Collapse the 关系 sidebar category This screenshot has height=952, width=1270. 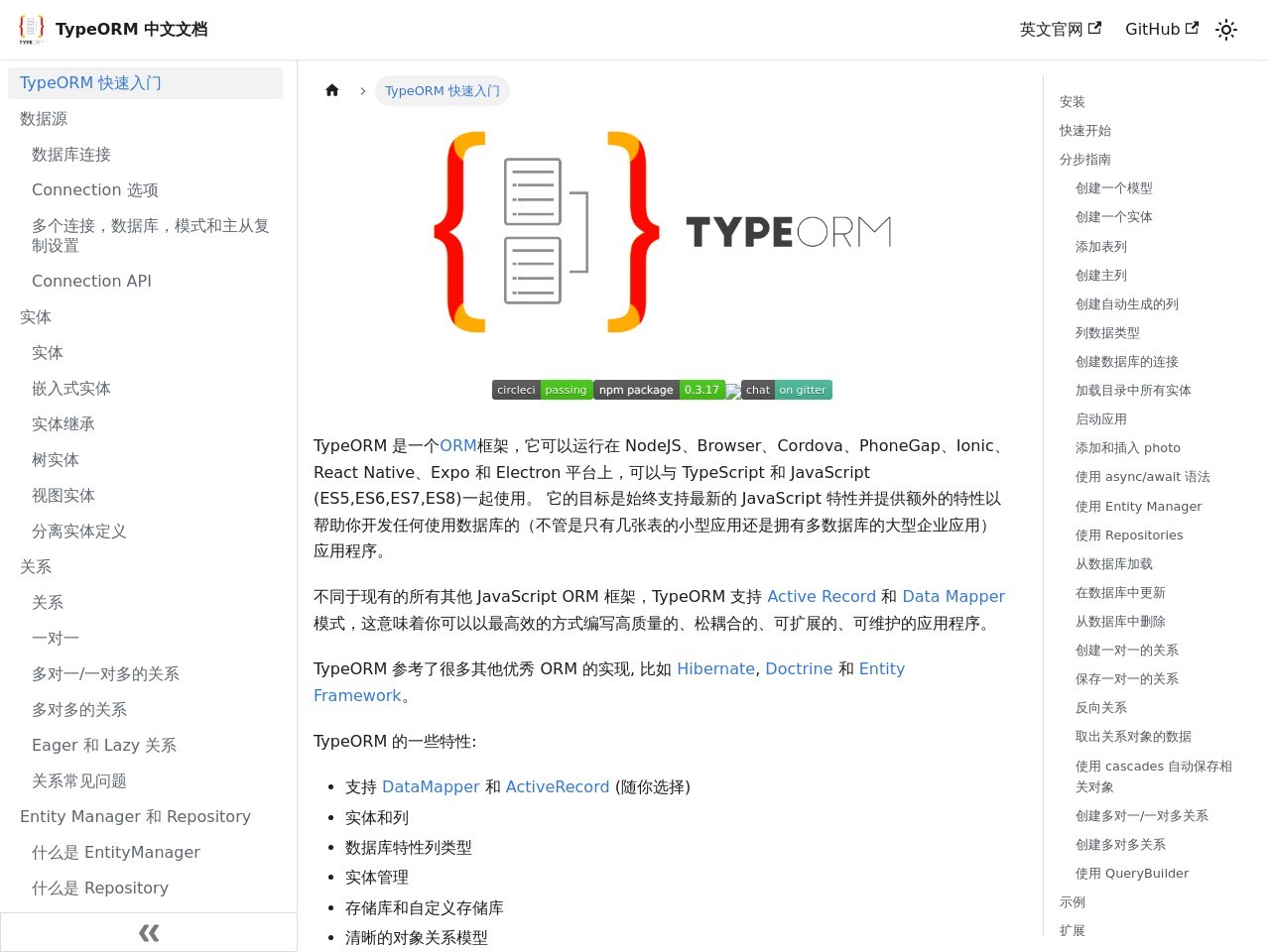pyautogui.click(x=36, y=567)
